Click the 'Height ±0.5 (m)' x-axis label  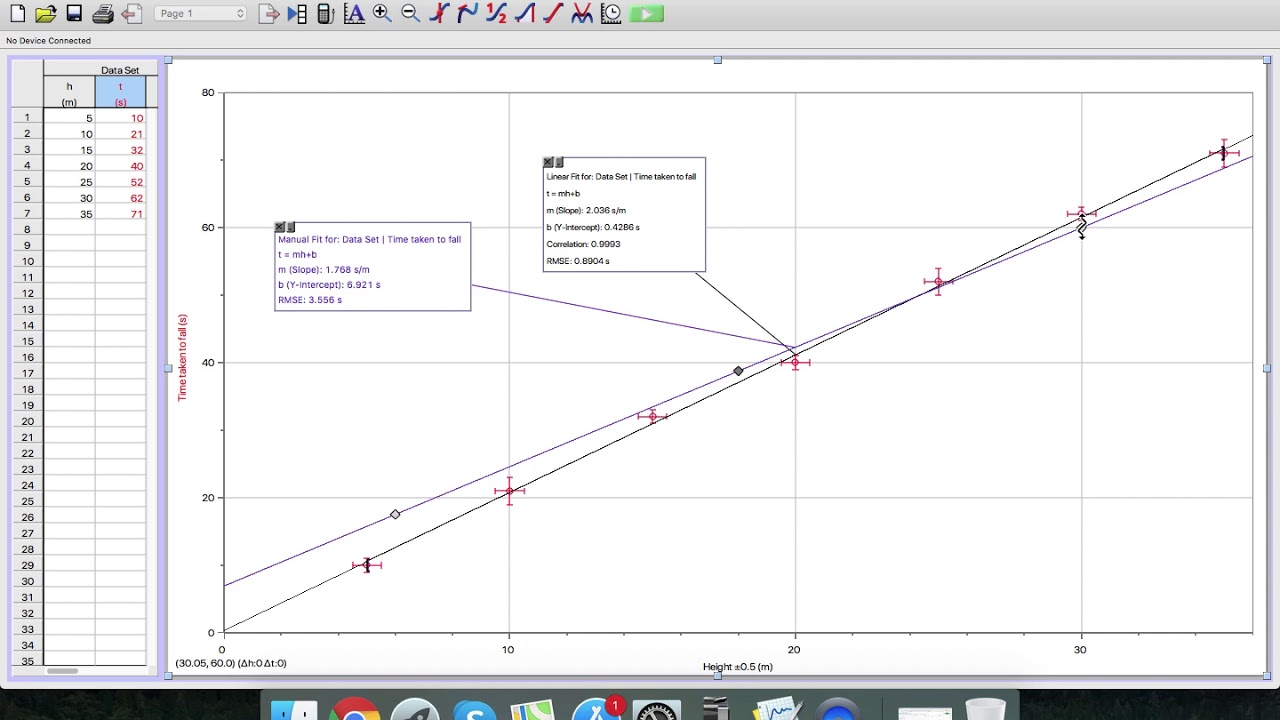click(738, 667)
